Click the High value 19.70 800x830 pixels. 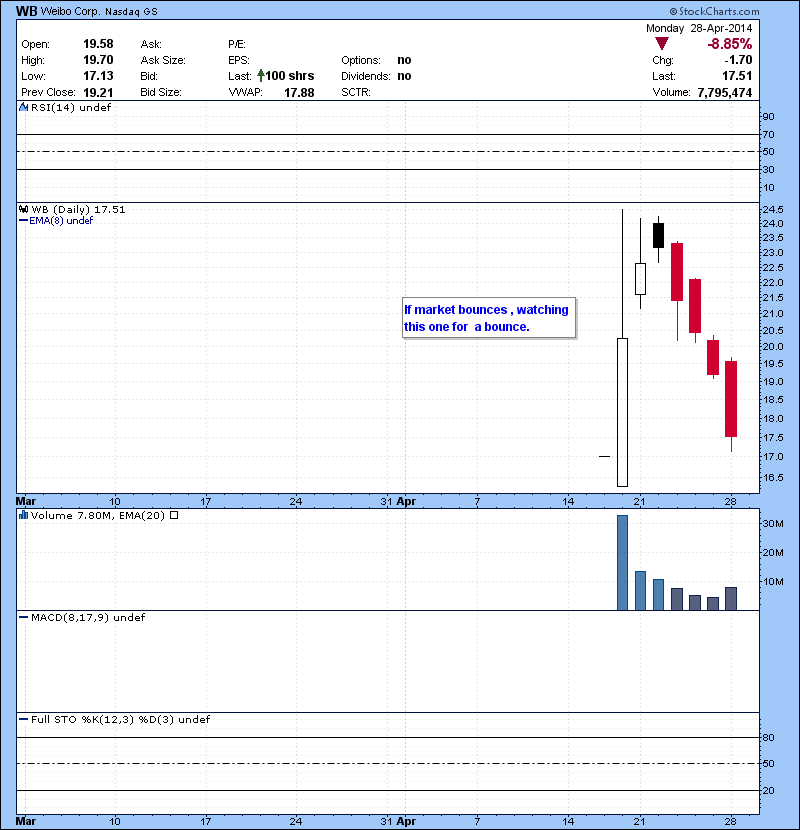(x=98, y=60)
